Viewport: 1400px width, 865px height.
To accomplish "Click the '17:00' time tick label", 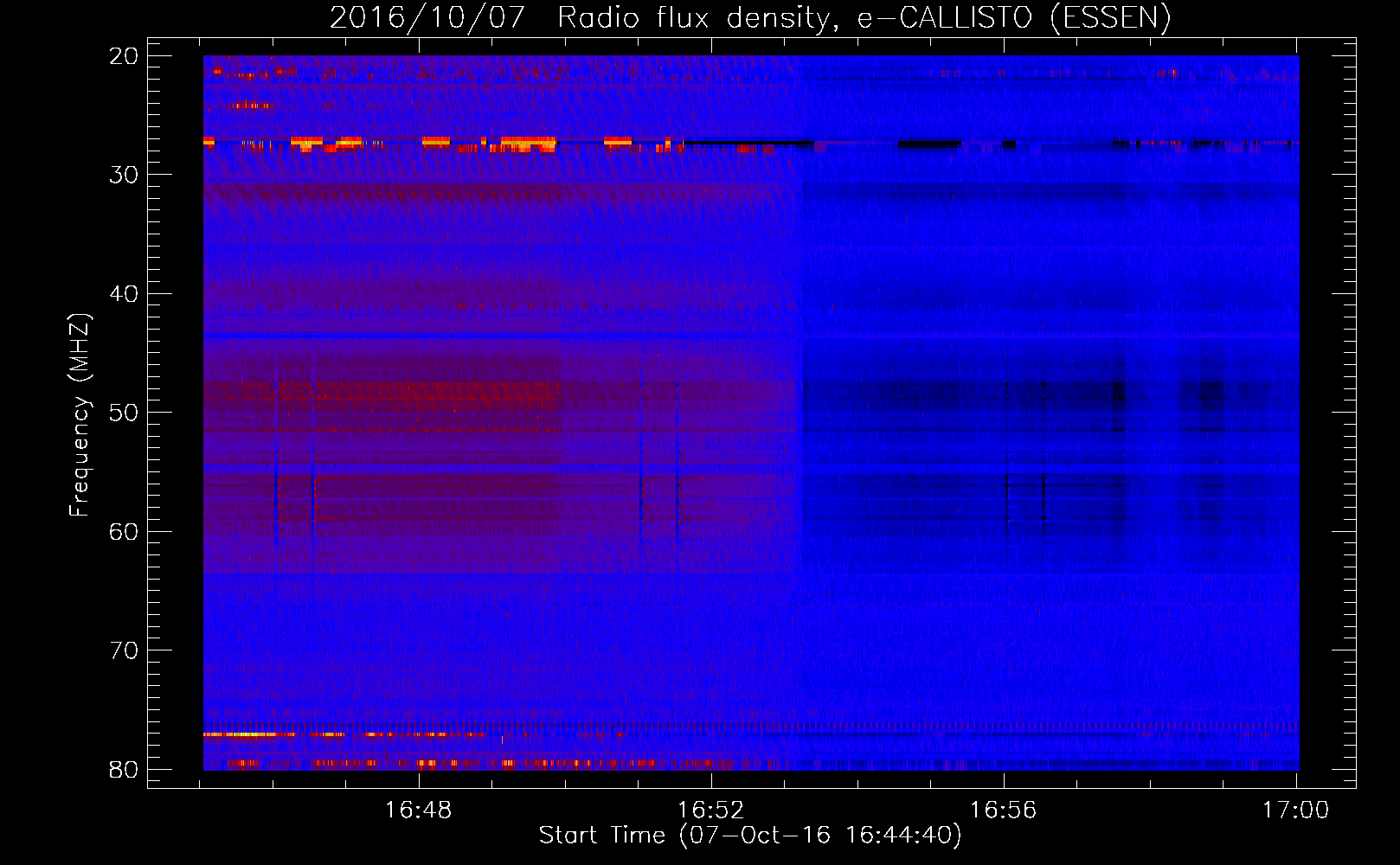I will (1296, 811).
